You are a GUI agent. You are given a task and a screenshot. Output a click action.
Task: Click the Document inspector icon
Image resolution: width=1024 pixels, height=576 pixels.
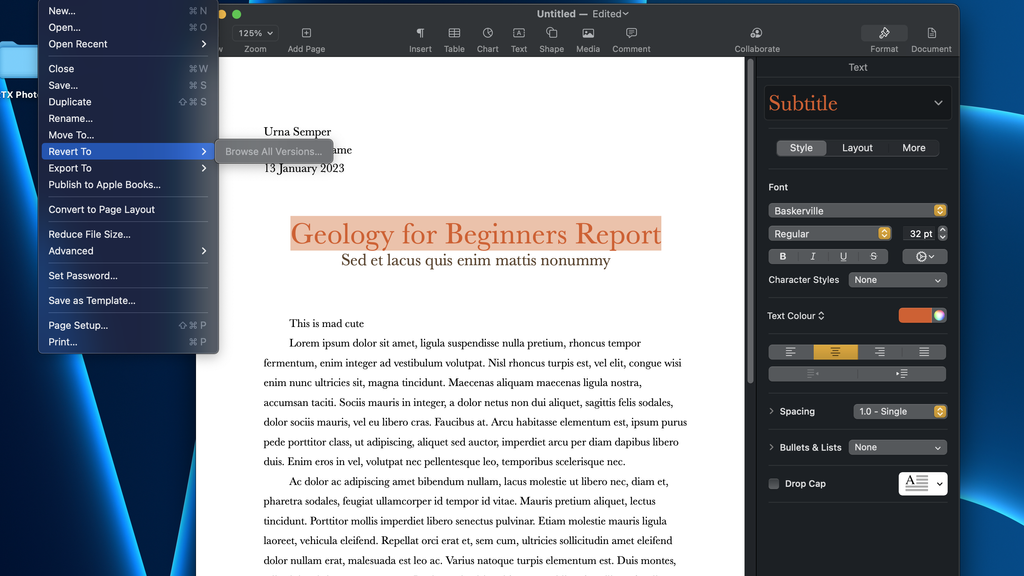[931, 34]
